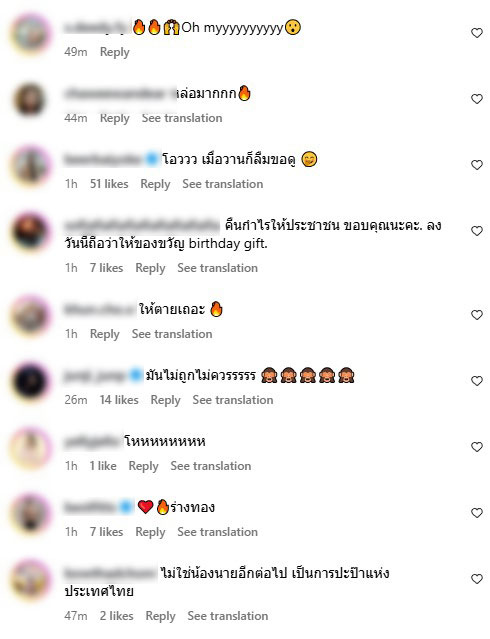
Task: Tap heart beside the 1 like comment
Action: [x=477, y=447]
